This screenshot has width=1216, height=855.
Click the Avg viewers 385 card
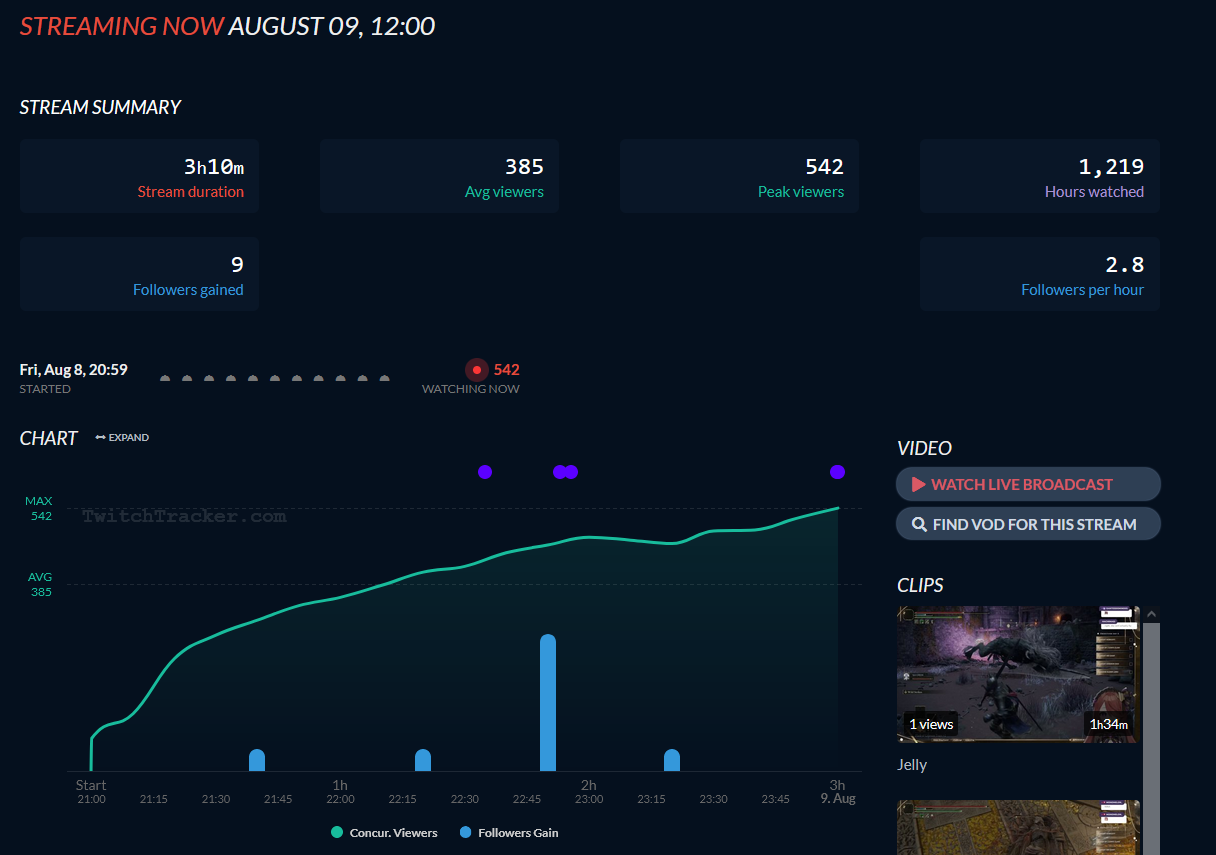439,176
